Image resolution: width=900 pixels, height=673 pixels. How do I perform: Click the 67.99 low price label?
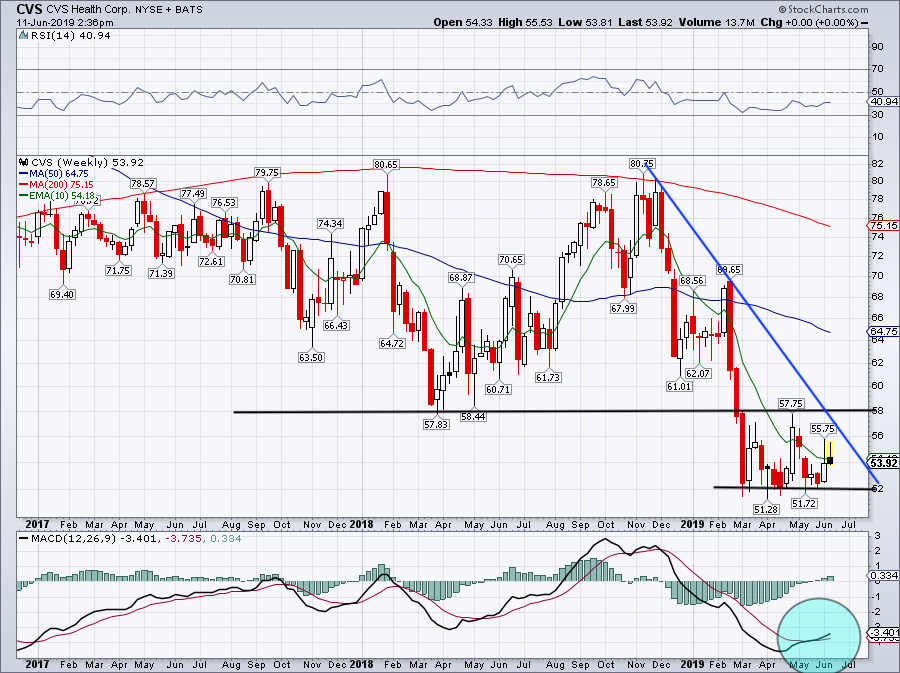pyautogui.click(x=623, y=309)
